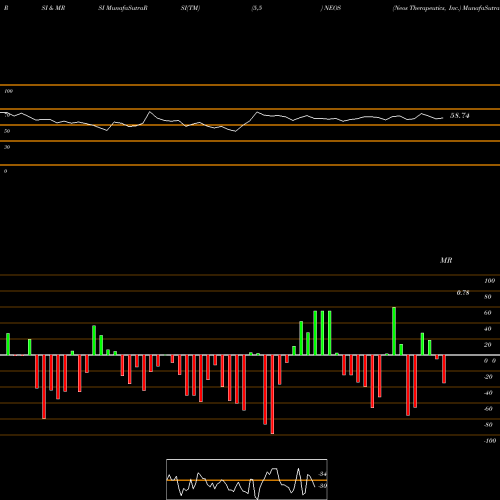Viewport: 500px width, 500px height.
Task: Click the MR value 0.78
Action: [463, 293]
